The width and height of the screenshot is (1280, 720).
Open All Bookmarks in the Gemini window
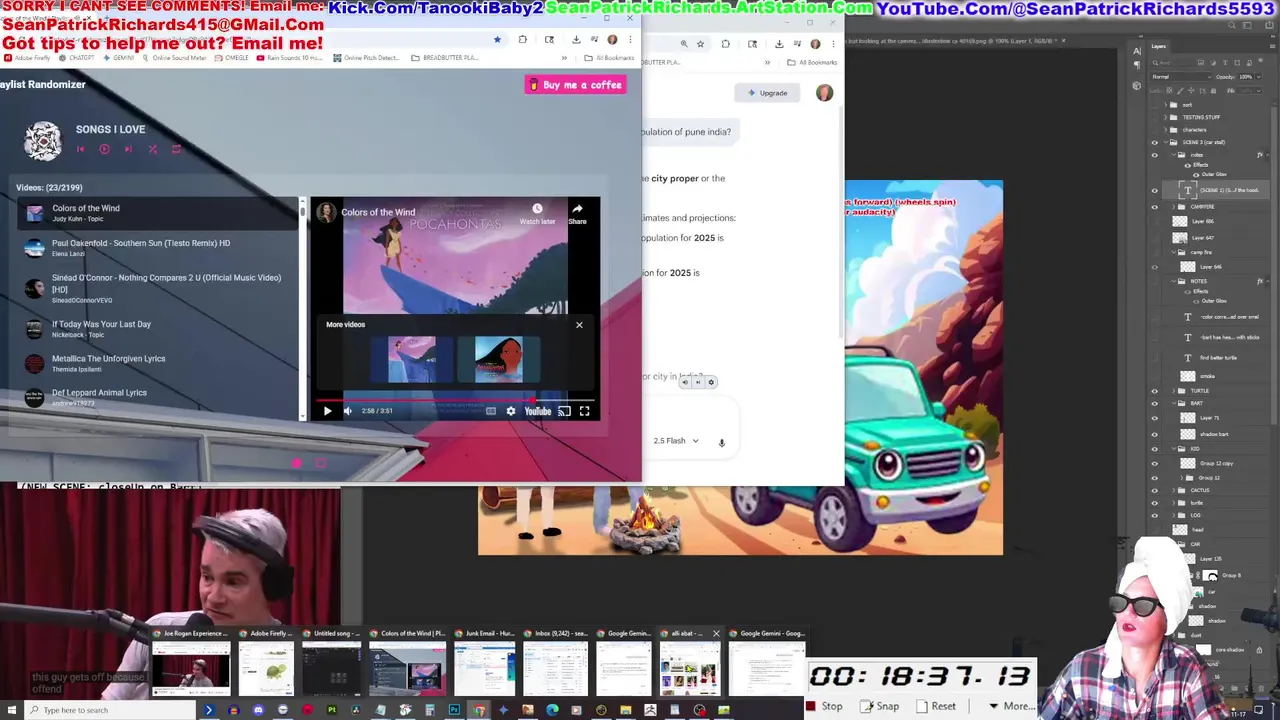812,62
